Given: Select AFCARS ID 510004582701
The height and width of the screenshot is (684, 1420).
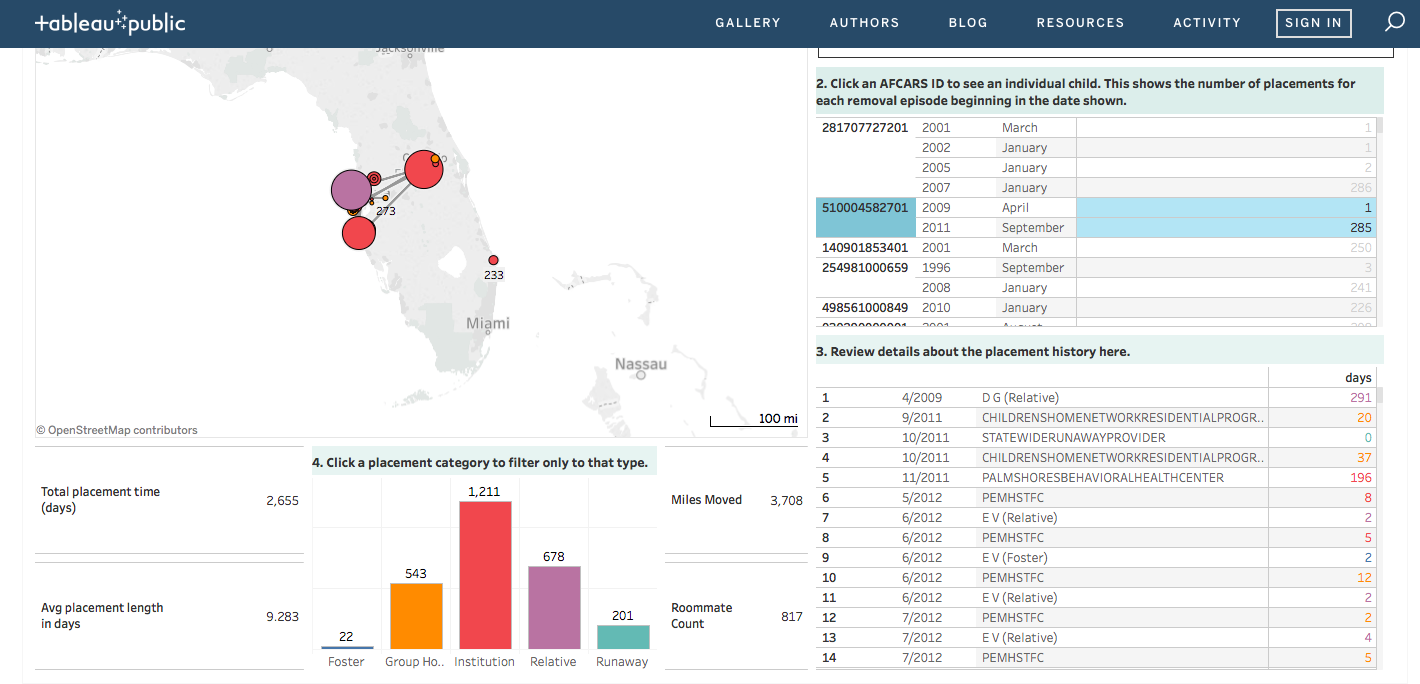Looking at the screenshot, I should pos(865,208).
